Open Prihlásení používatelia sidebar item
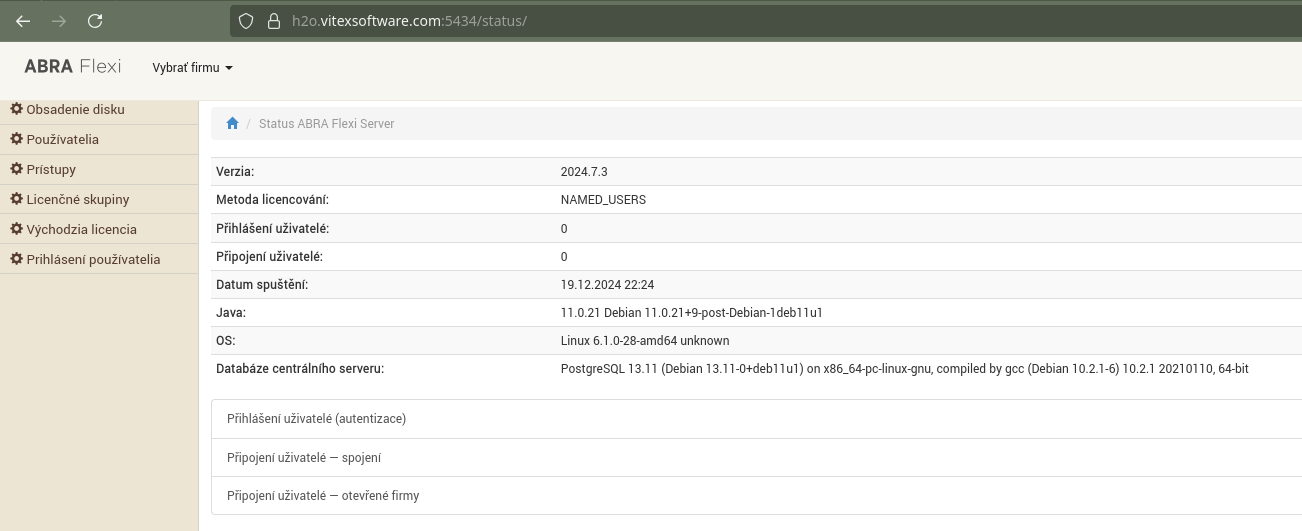The height and width of the screenshot is (531, 1302). [x=99, y=260]
